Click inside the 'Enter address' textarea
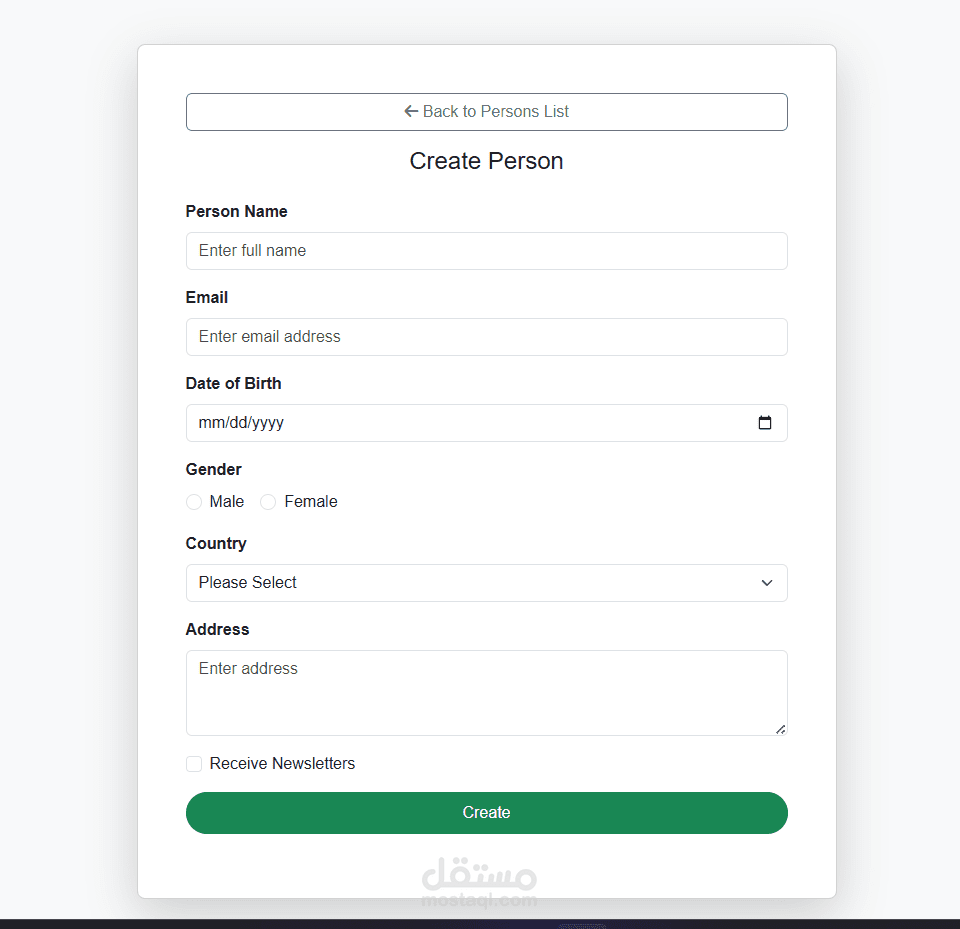The image size is (960, 929). (x=486, y=693)
